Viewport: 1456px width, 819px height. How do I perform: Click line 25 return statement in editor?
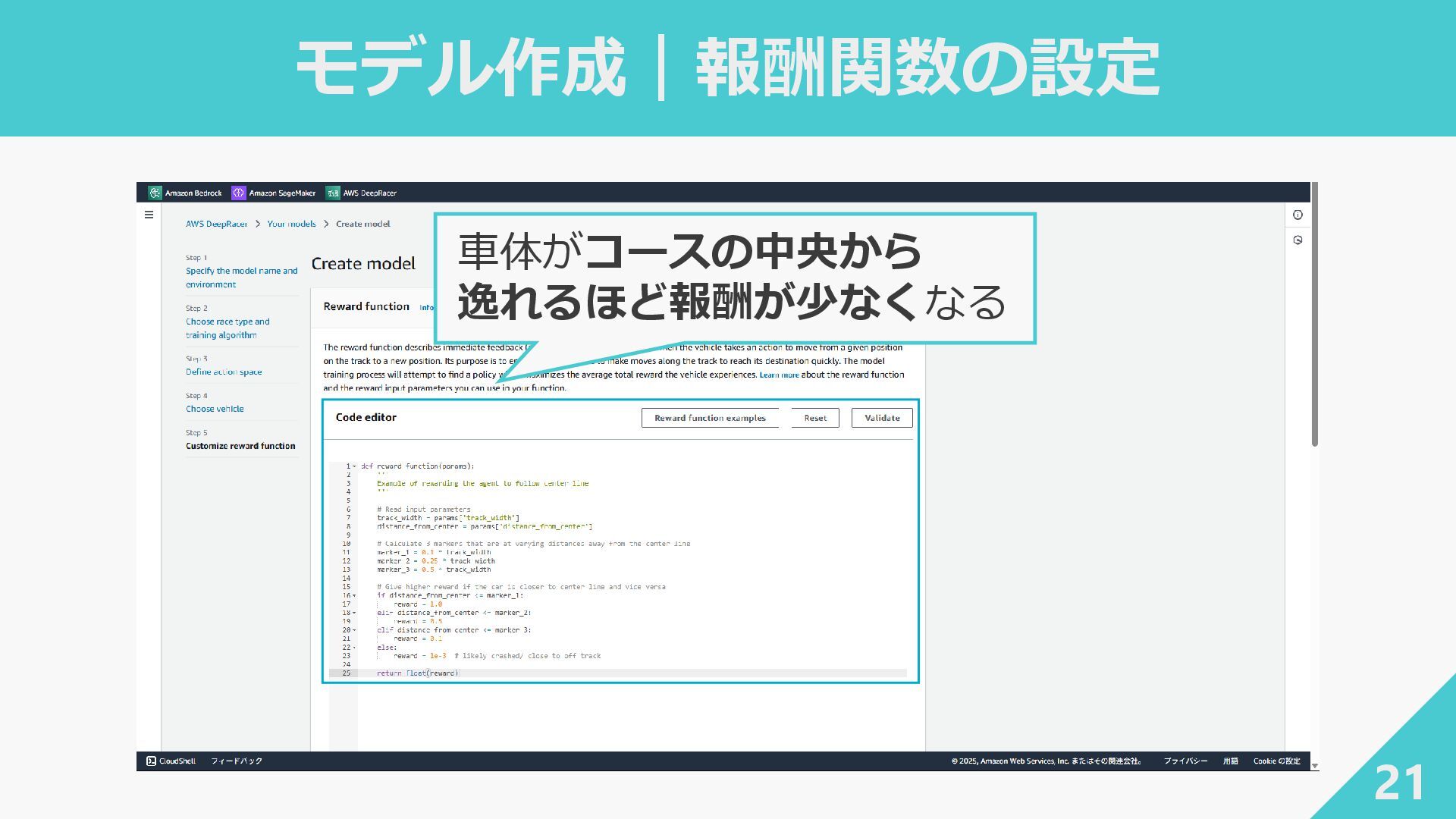[418, 673]
